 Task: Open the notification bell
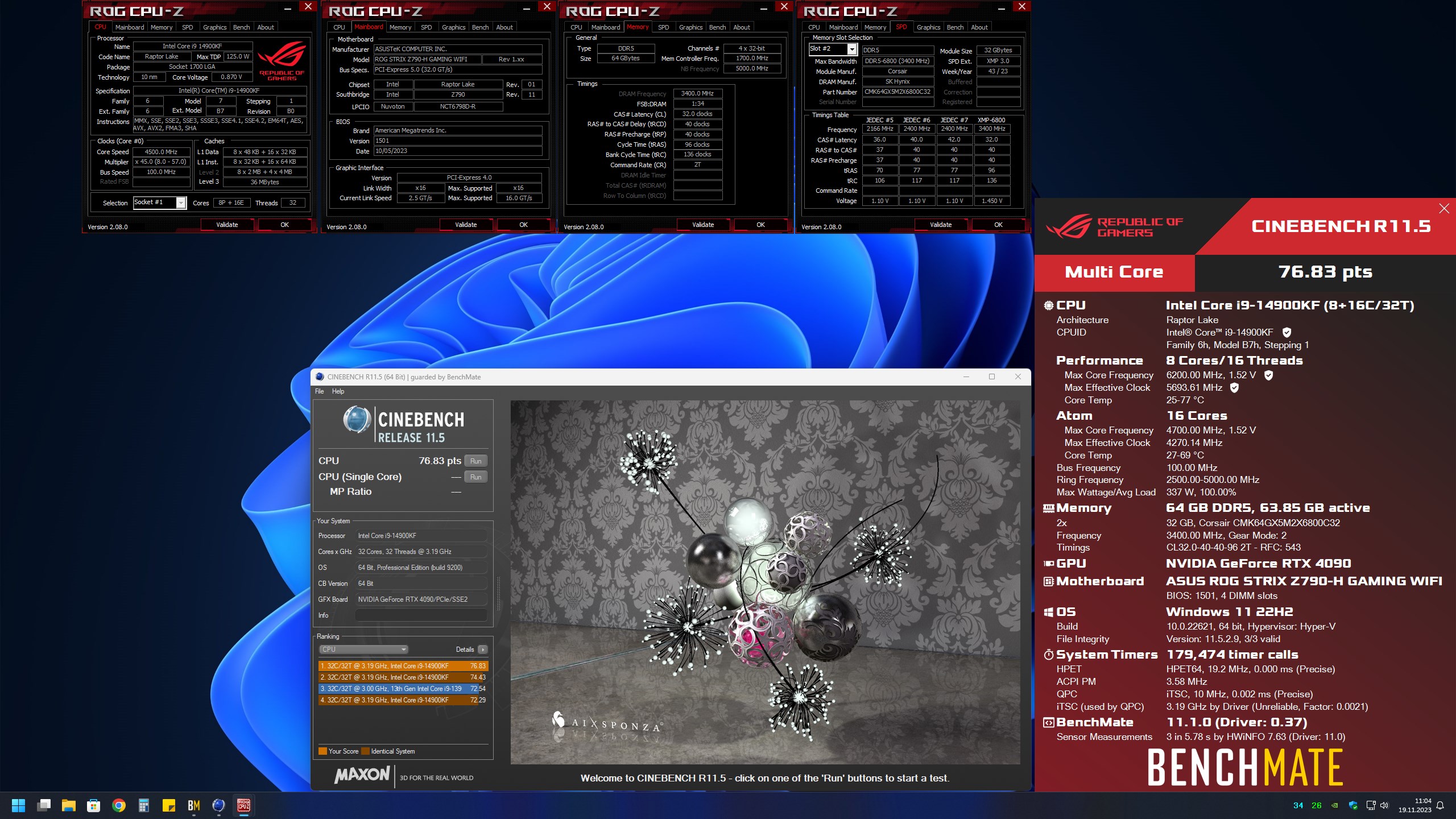(x=1440, y=805)
